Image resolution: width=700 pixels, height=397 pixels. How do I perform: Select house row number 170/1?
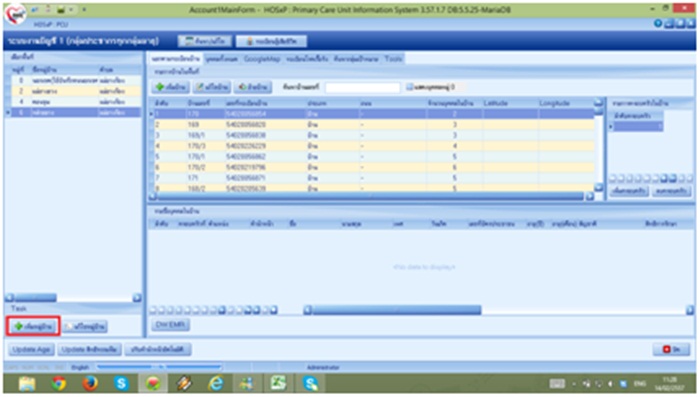click(374, 157)
